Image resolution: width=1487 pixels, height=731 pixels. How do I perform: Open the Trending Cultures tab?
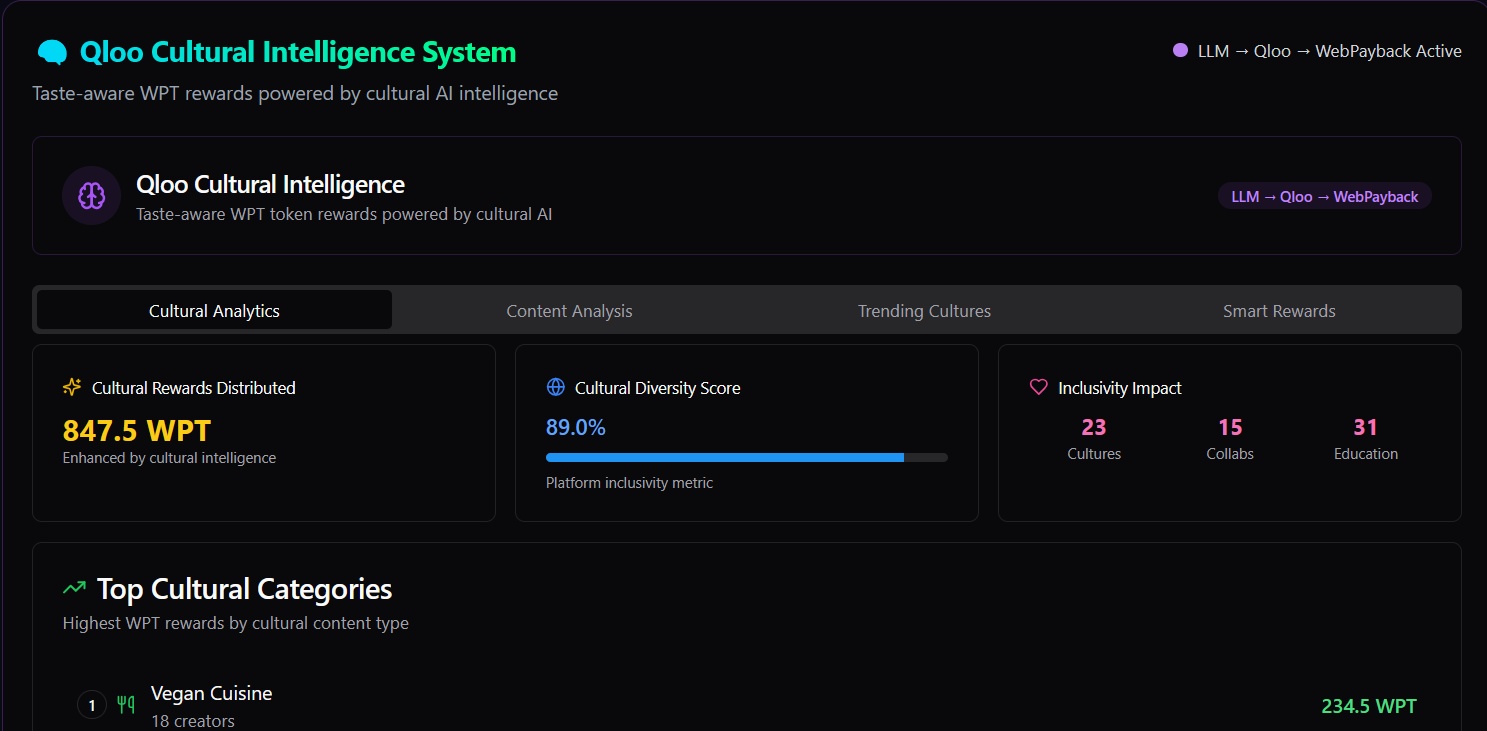pos(924,311)
